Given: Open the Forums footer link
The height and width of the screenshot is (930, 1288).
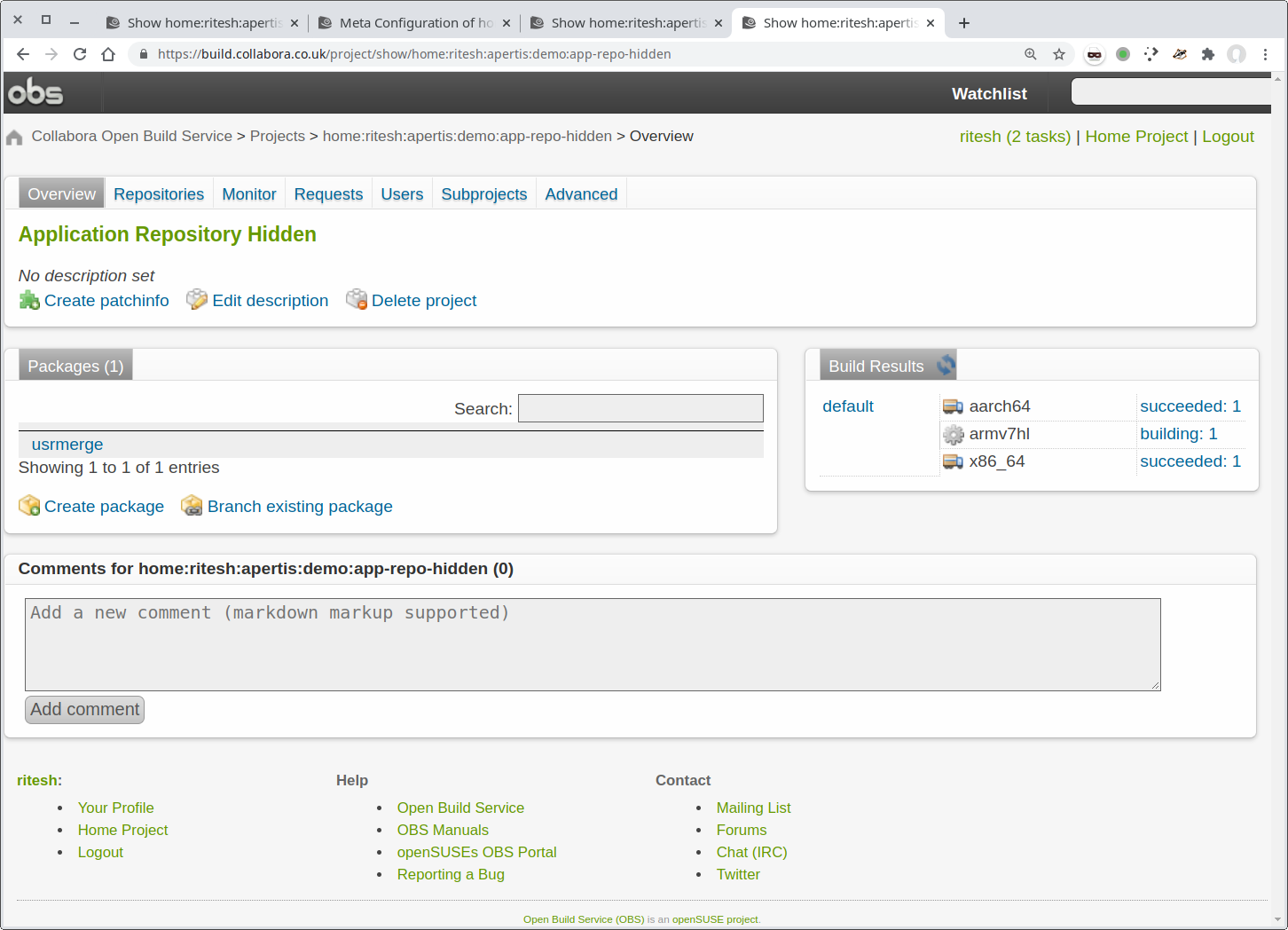Looking at the screenshot, I should coord(742,830).
